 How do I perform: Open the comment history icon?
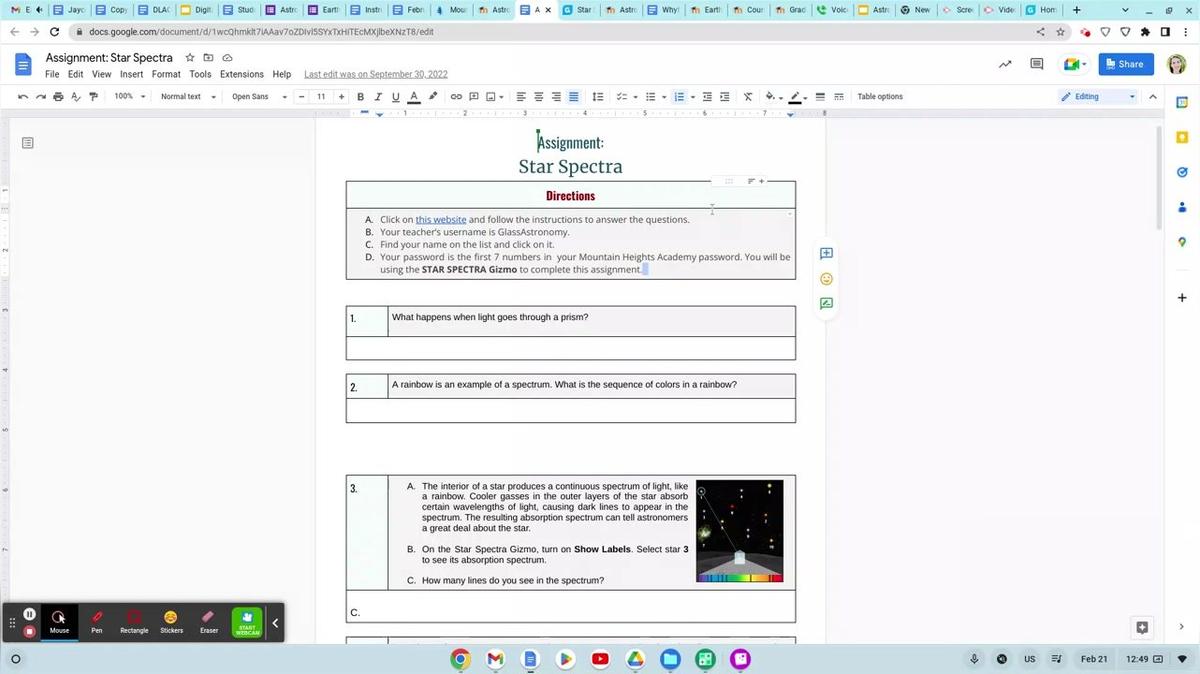click(x=1037, y=64)
